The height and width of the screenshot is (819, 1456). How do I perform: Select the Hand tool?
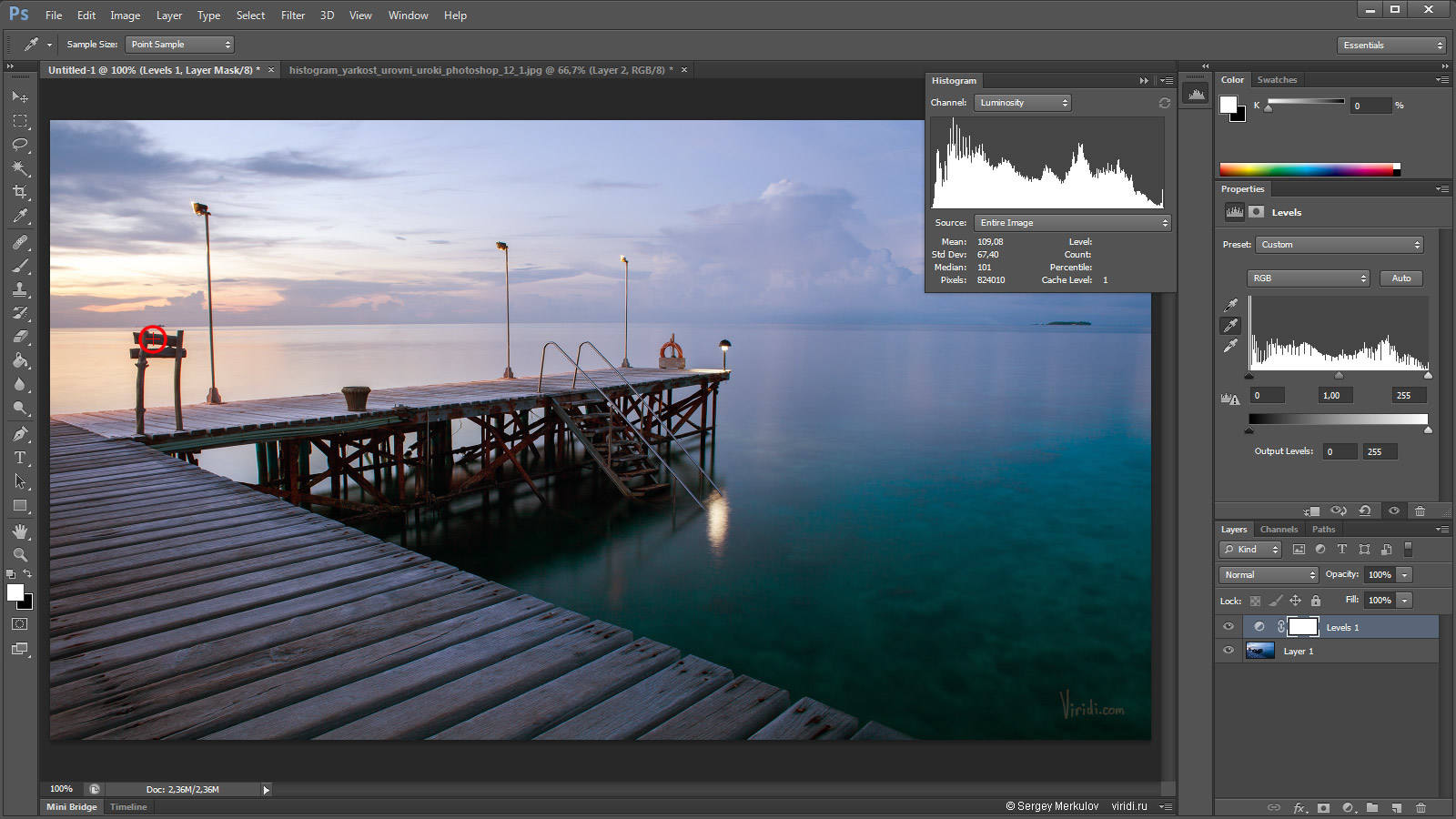click(20, 531)
